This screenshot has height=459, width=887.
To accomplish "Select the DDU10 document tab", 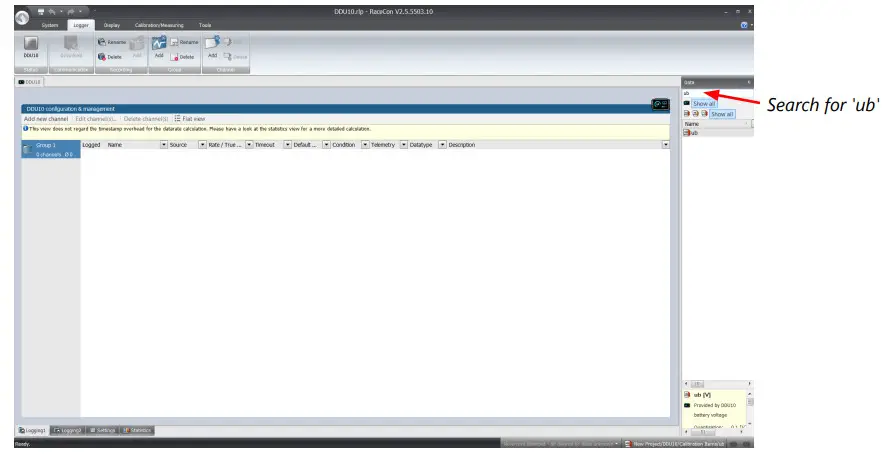I will point(30,82).
